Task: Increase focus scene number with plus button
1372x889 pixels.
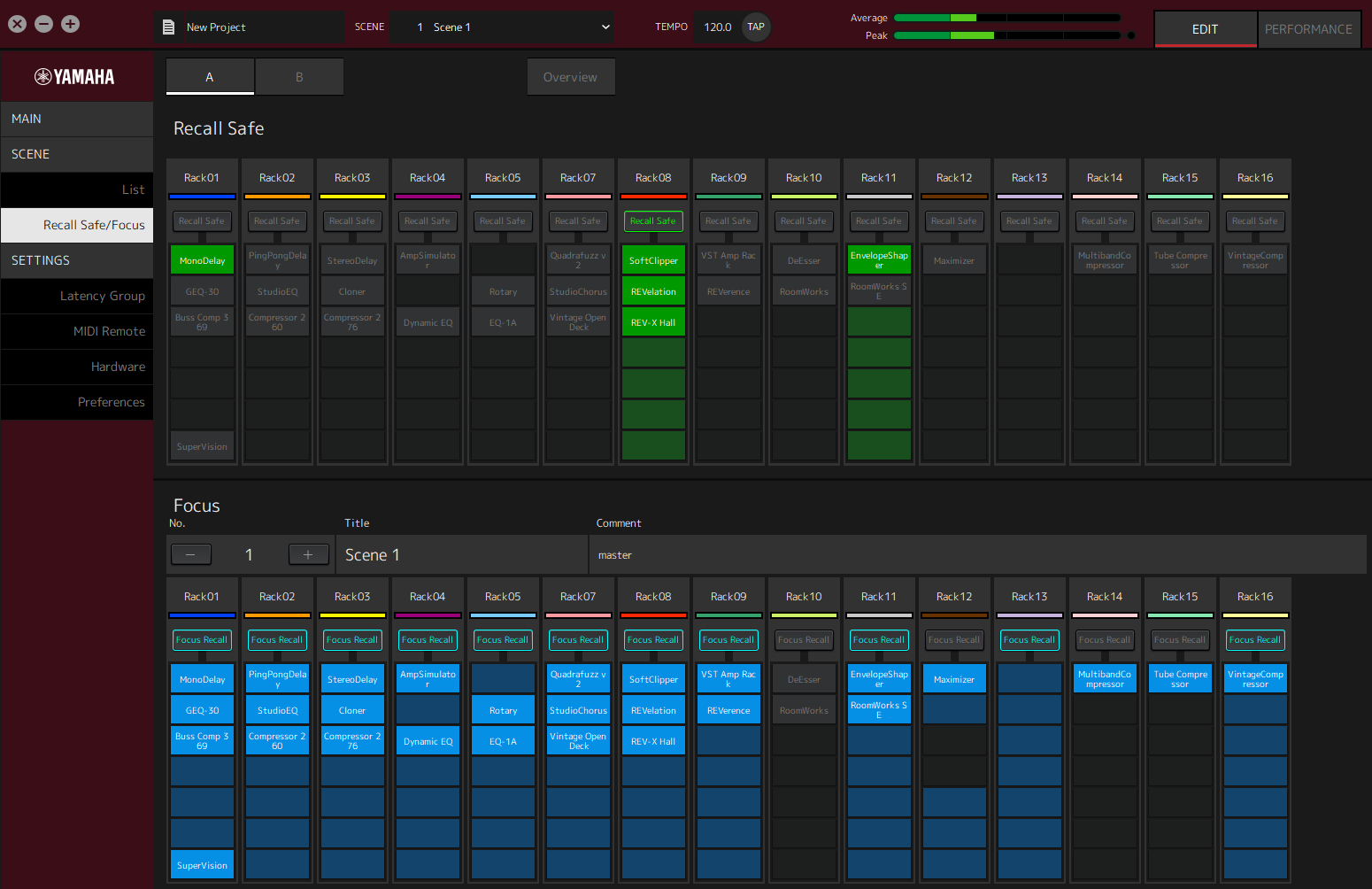Action: click(308, 554)
